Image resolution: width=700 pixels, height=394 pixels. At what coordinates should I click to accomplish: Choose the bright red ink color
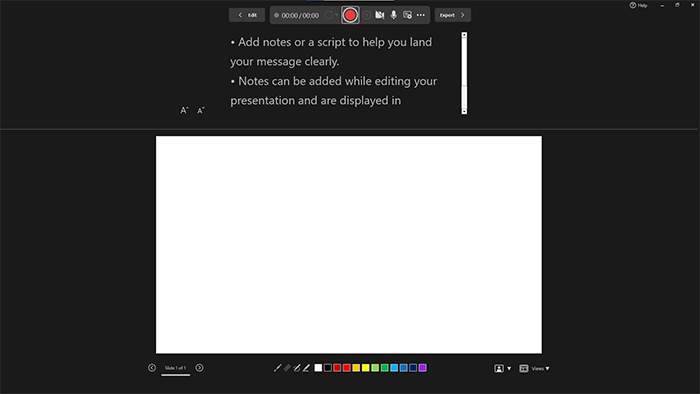click(346, 368)
